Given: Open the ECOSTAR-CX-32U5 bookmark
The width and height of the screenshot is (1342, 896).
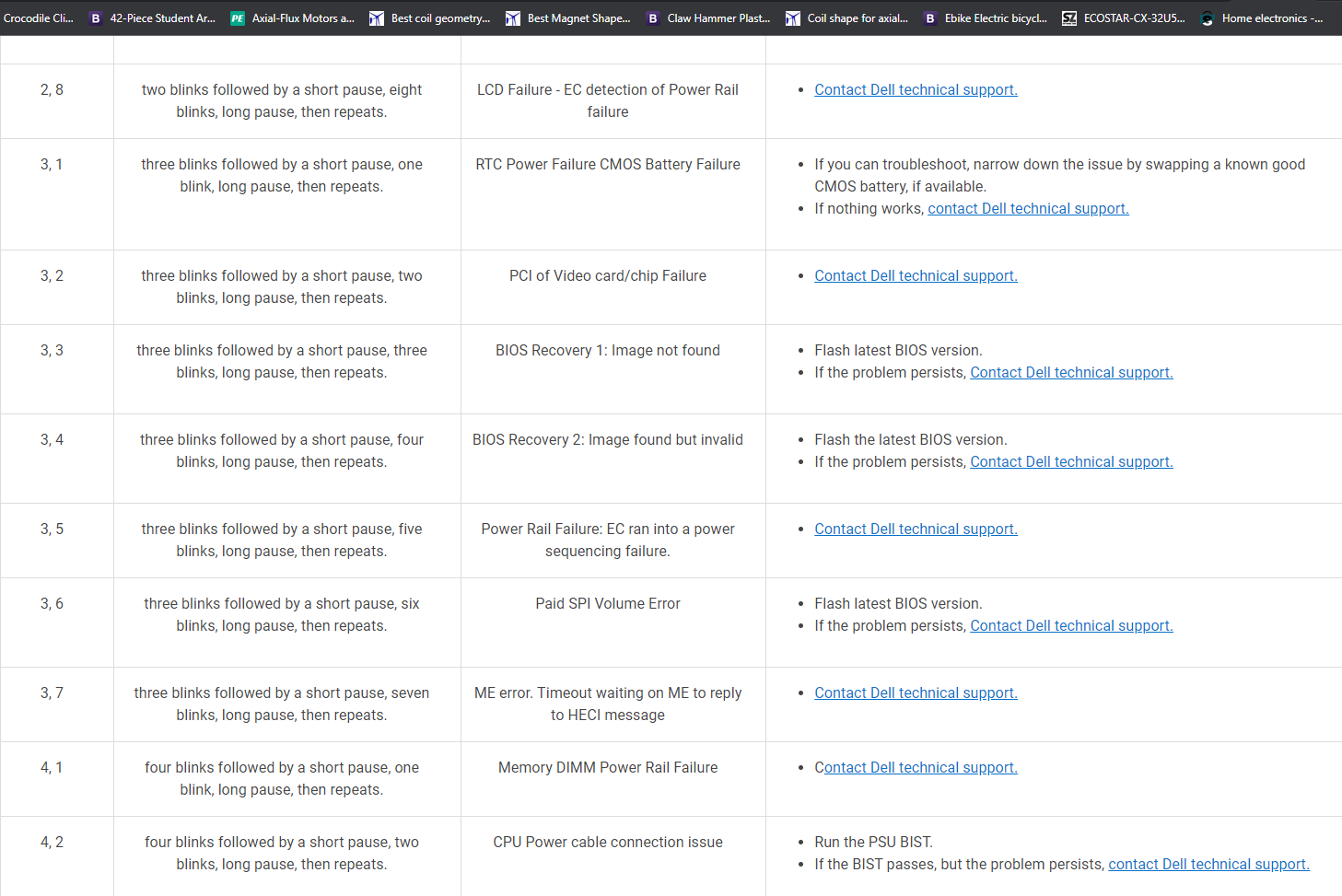Looking at the screenshot, I should [x=1124, y=18].
